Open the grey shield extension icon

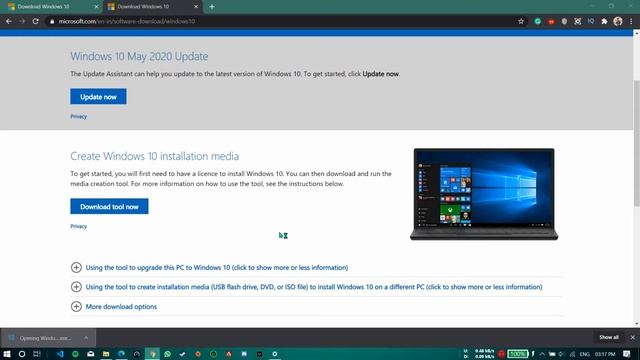click(x=564, y=21)
